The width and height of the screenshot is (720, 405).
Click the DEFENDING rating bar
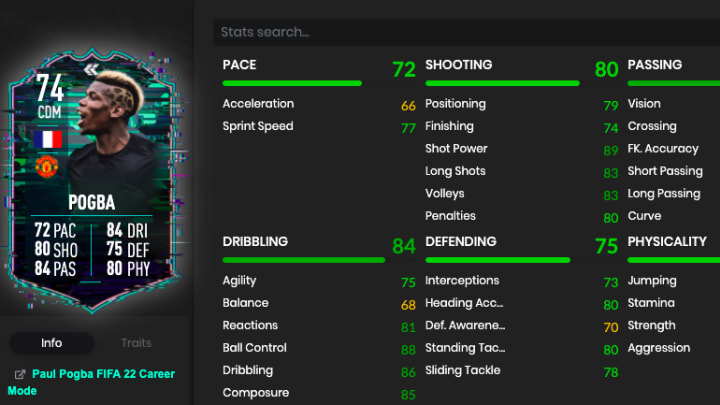[x=498, y=260]
